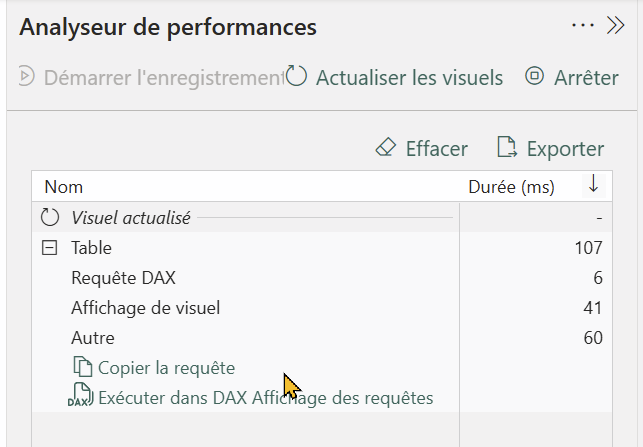
Task: Toggle sort order with the down arrow
Action: pyautogui.click(x=593, y=184)
